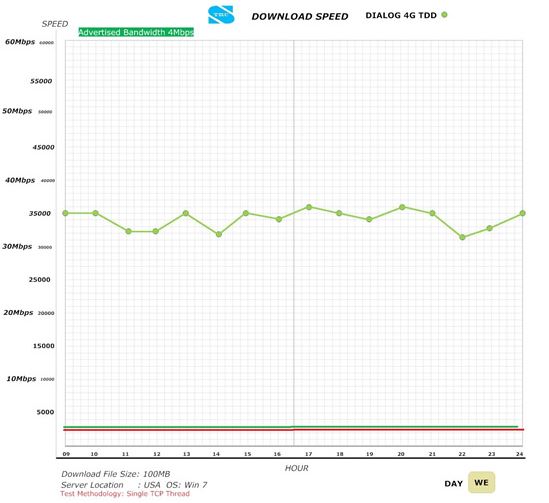Click the Test Methodology text
The image size is (549, 503).
click(x=125, y=494)
